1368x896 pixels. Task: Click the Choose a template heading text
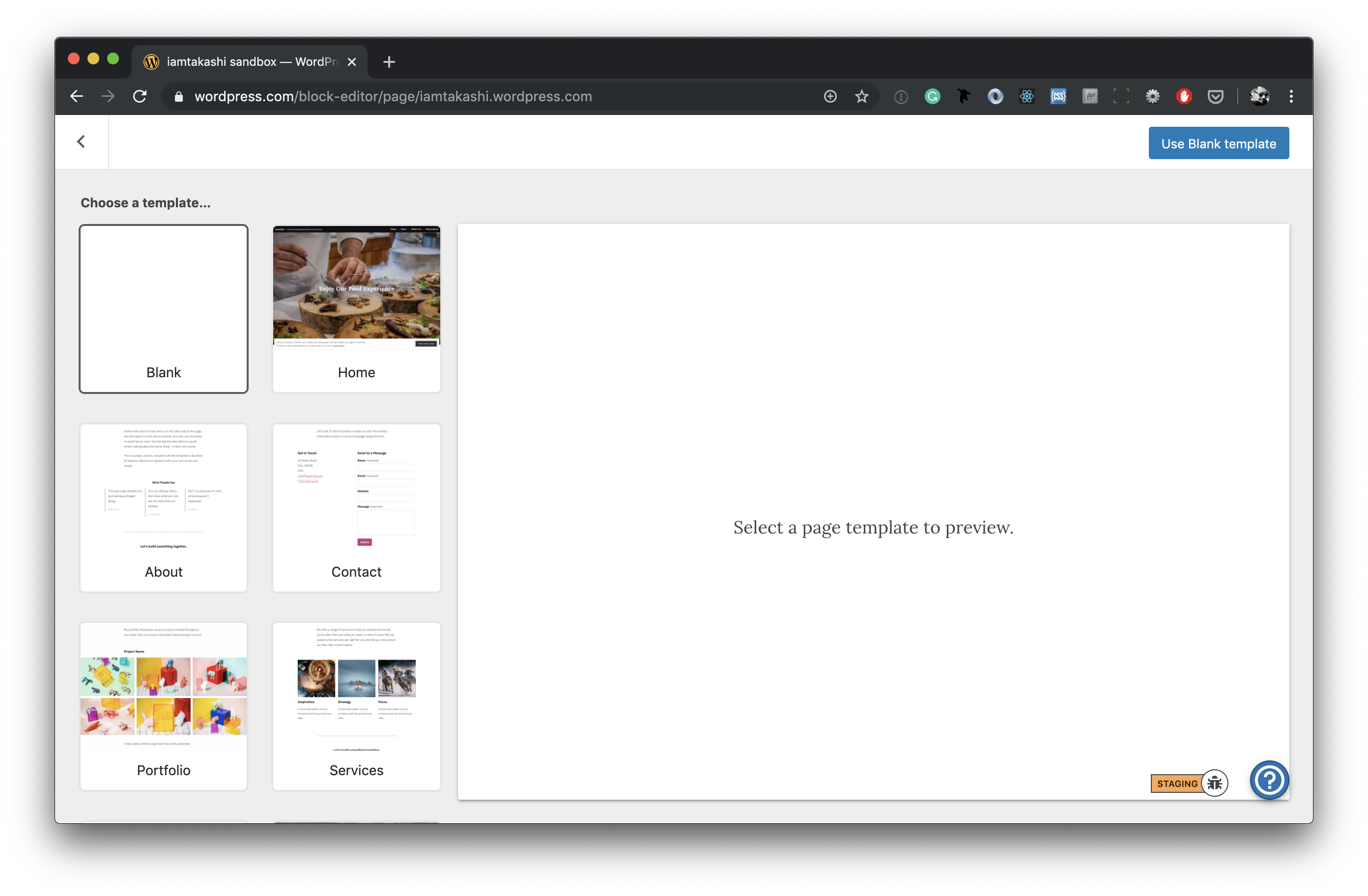pos(145,203)
